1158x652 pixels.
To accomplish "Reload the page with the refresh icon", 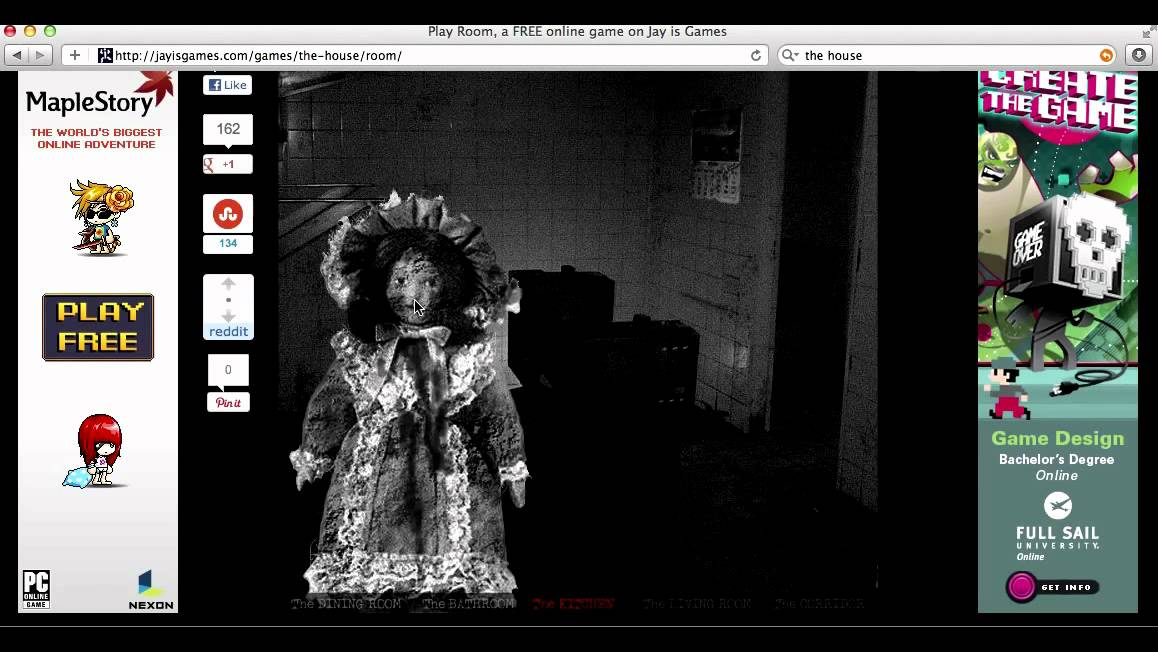I will point(756,55).
